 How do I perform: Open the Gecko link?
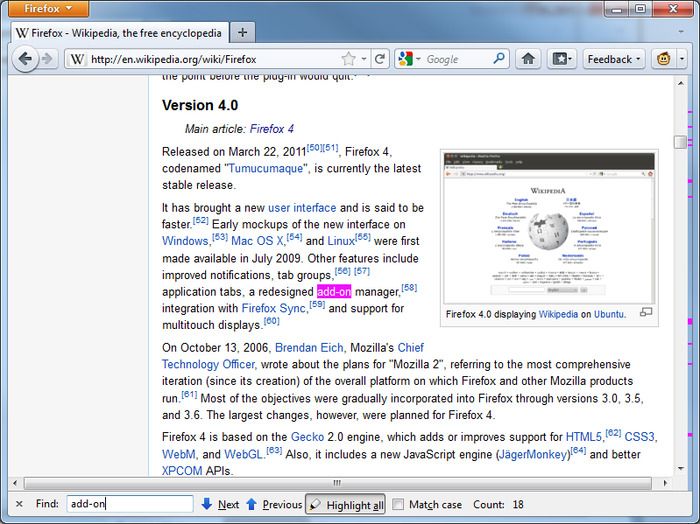pyautogui.click(x=307, y=437)
